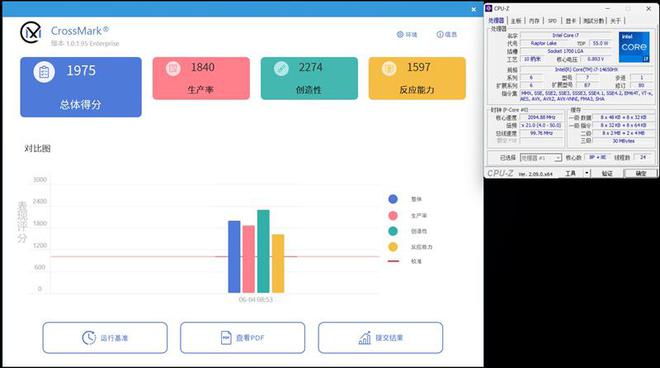Click the 反应能力 1597 score card
The height and width of the screenshot is (368, 660).
pos(417,78)
